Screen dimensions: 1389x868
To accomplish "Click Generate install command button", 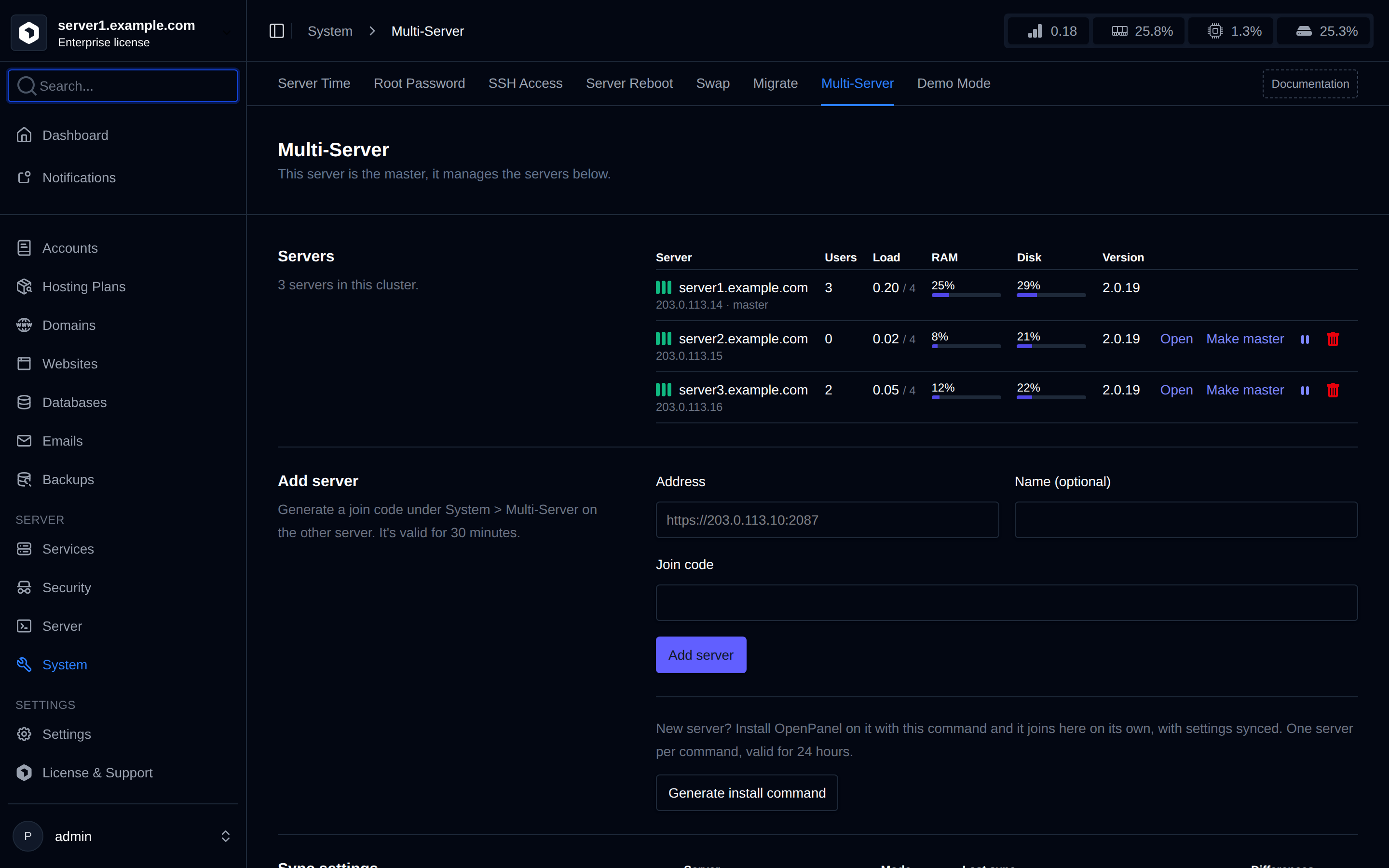I will pyautogui.click(x=747, y=793).
